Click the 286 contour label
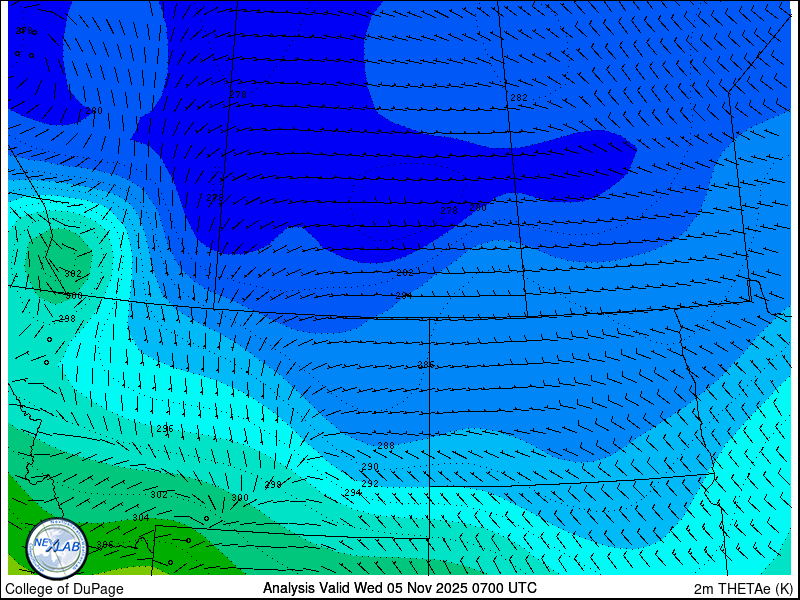800x600 pixels. point(426,364)
